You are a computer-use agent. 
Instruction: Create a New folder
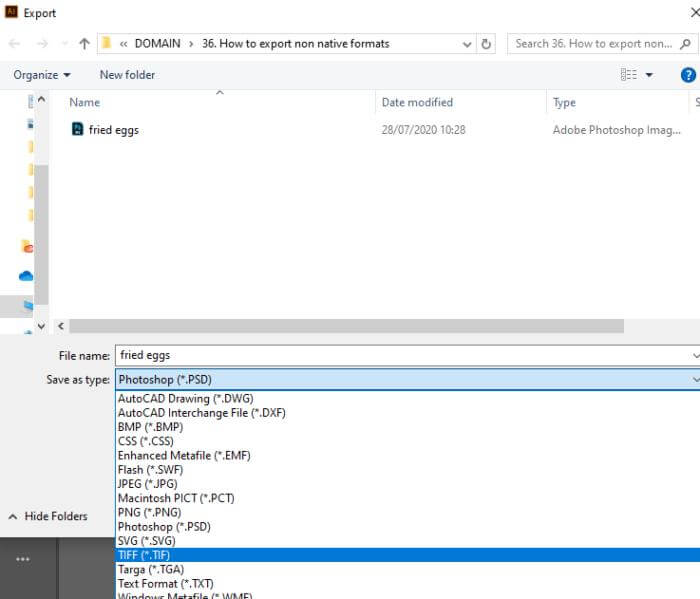pyautogui.click(x=127, y=75)
